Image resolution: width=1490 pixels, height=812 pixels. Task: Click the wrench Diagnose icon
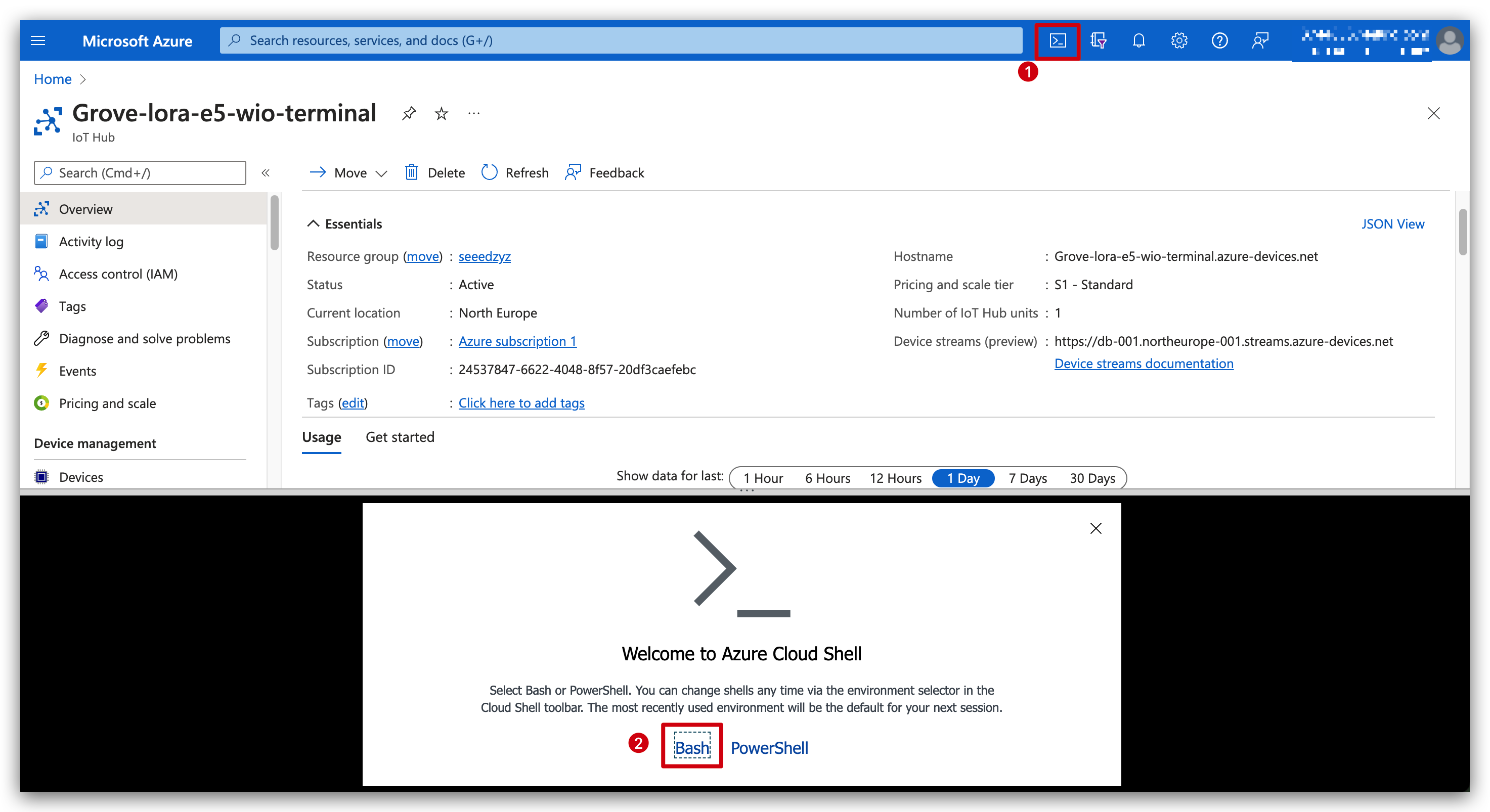41,338
